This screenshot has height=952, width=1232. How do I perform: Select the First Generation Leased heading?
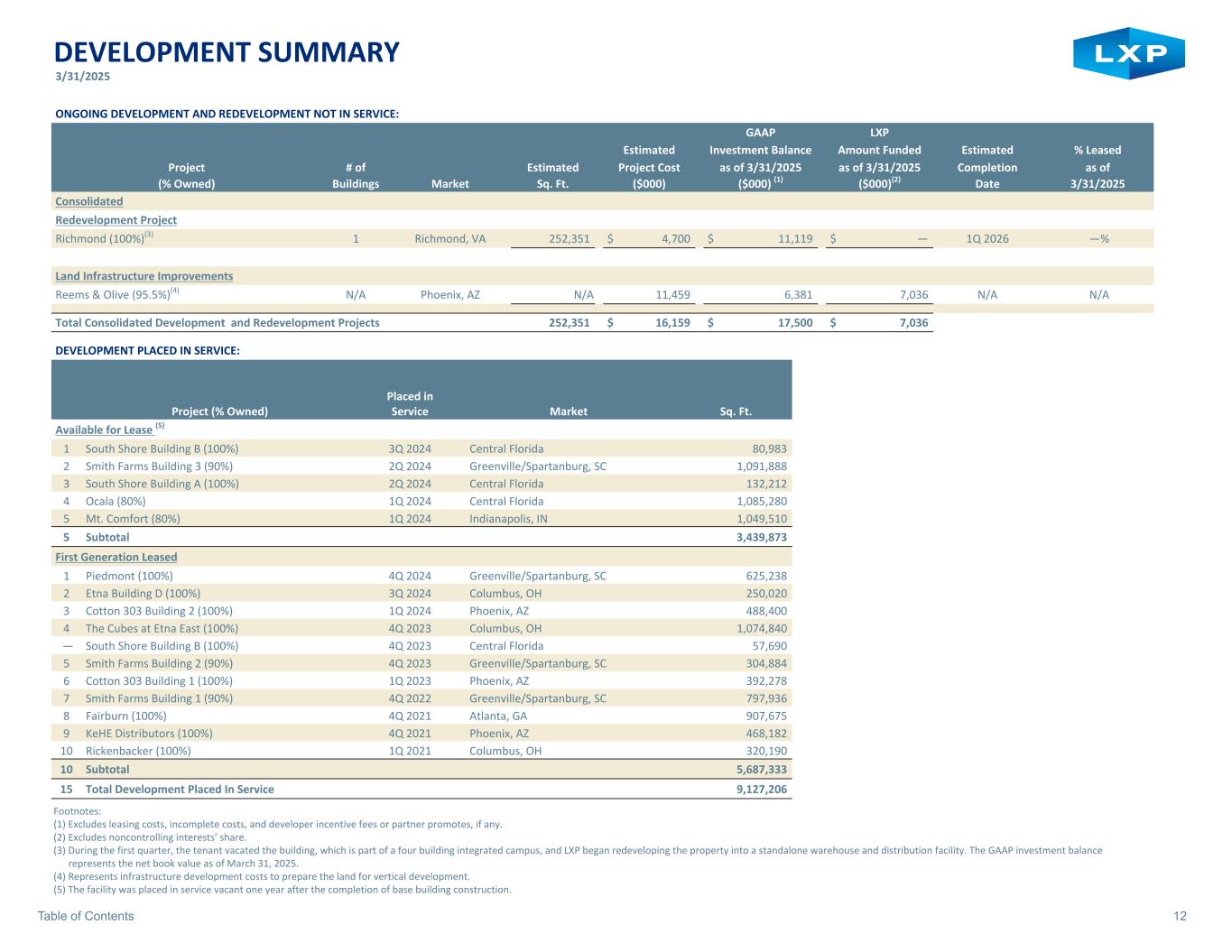(116, 557)
